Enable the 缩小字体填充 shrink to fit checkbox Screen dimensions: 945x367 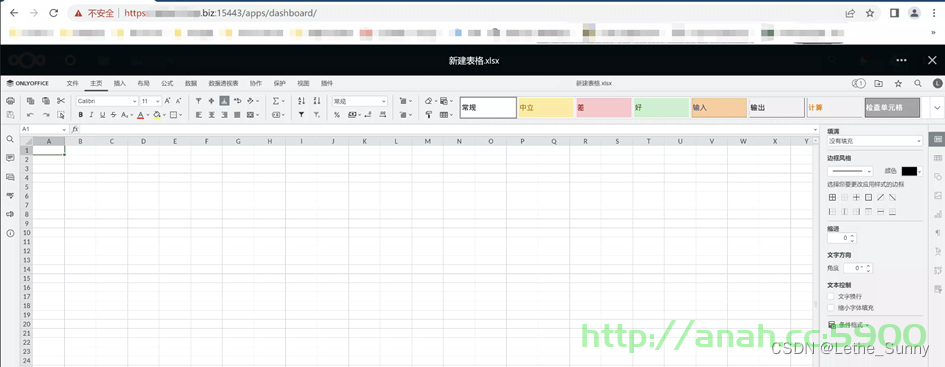click(831, 308)
